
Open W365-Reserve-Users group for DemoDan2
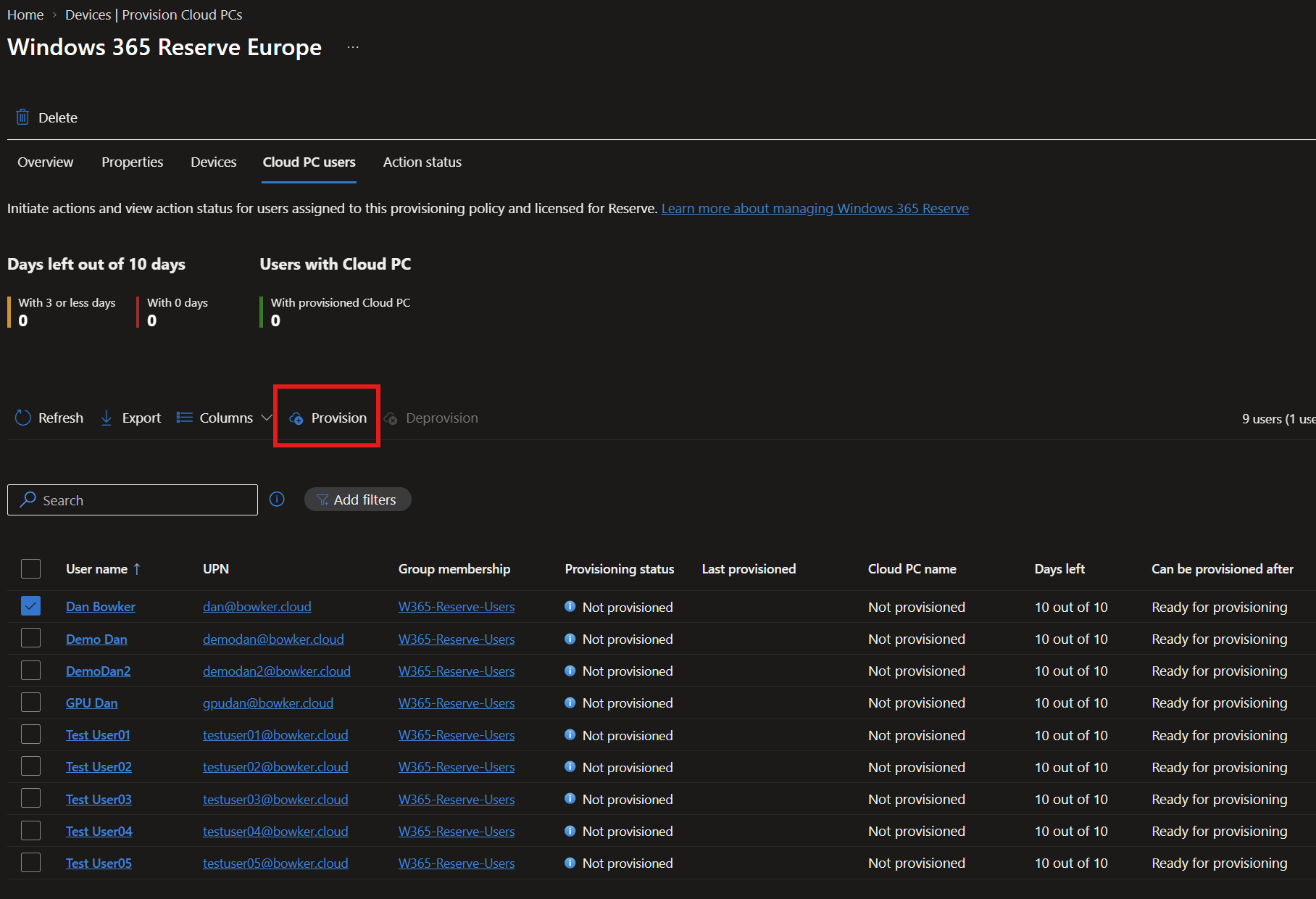457,671
